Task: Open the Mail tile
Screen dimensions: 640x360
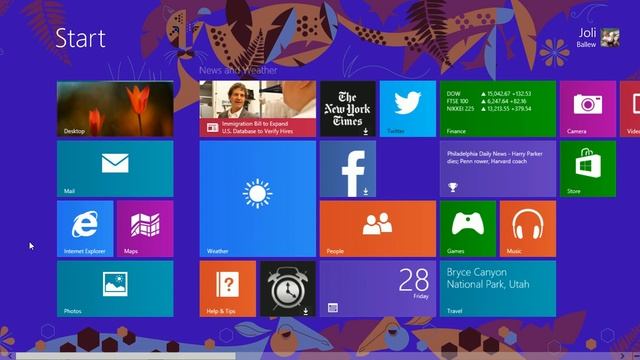Action: [x=115, y=169]
